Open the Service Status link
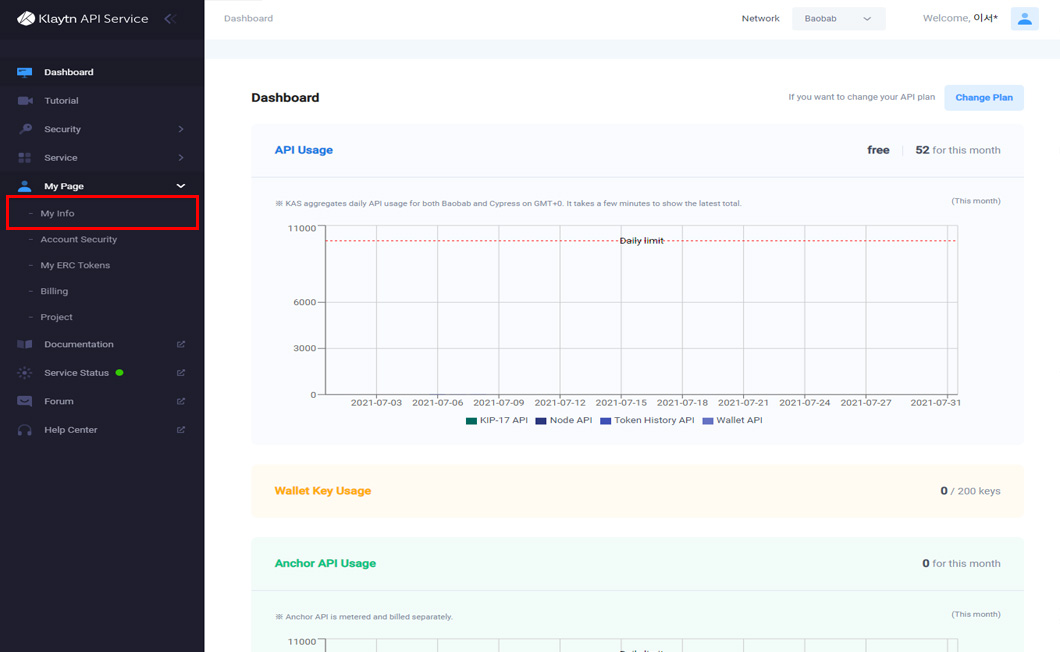Screen dimensions: 1060x652 (76, 373)
